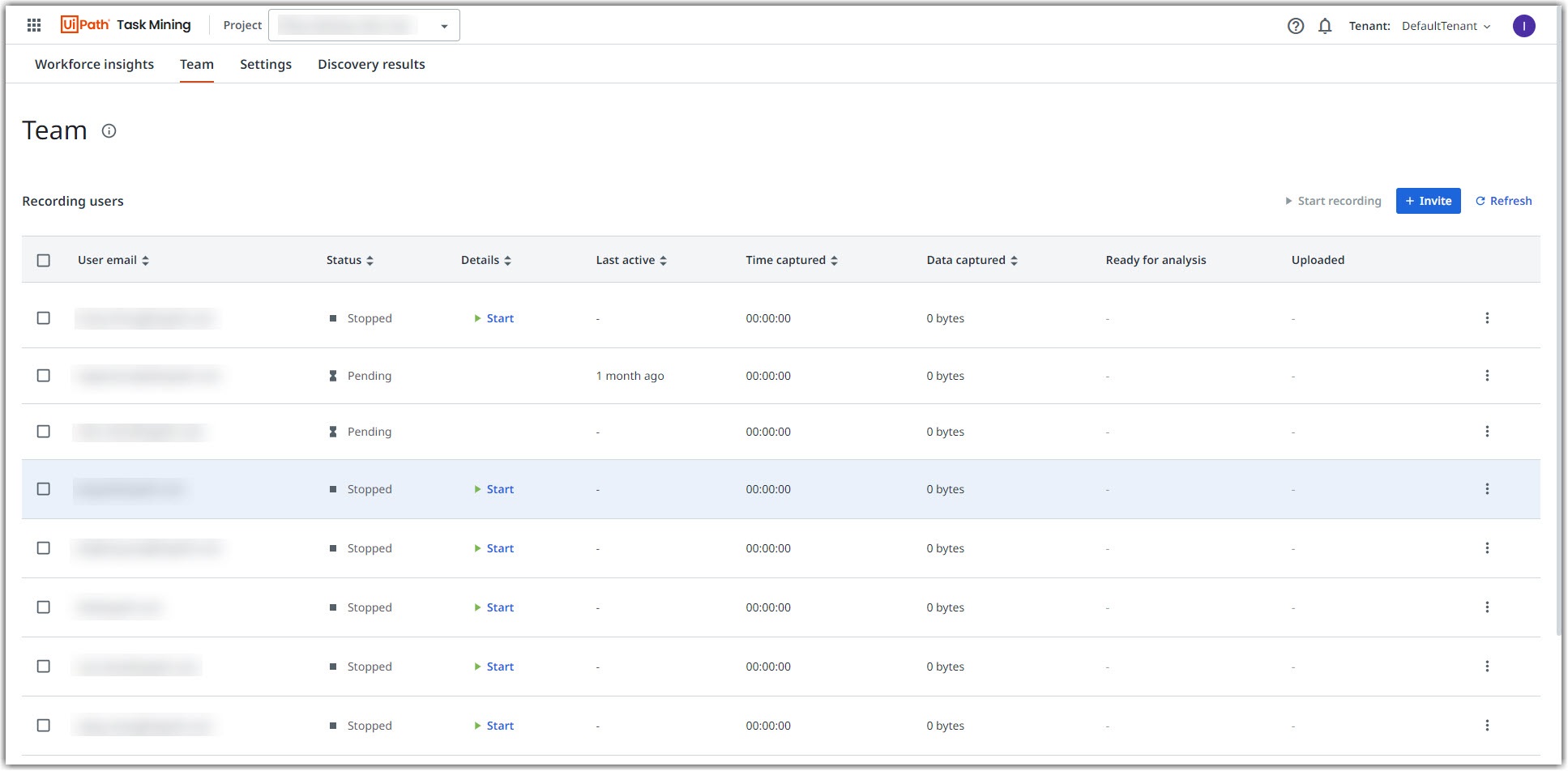Refresh the recording users list
Viewport: 1568px width, 771px height.
(x=1503, y=201)
